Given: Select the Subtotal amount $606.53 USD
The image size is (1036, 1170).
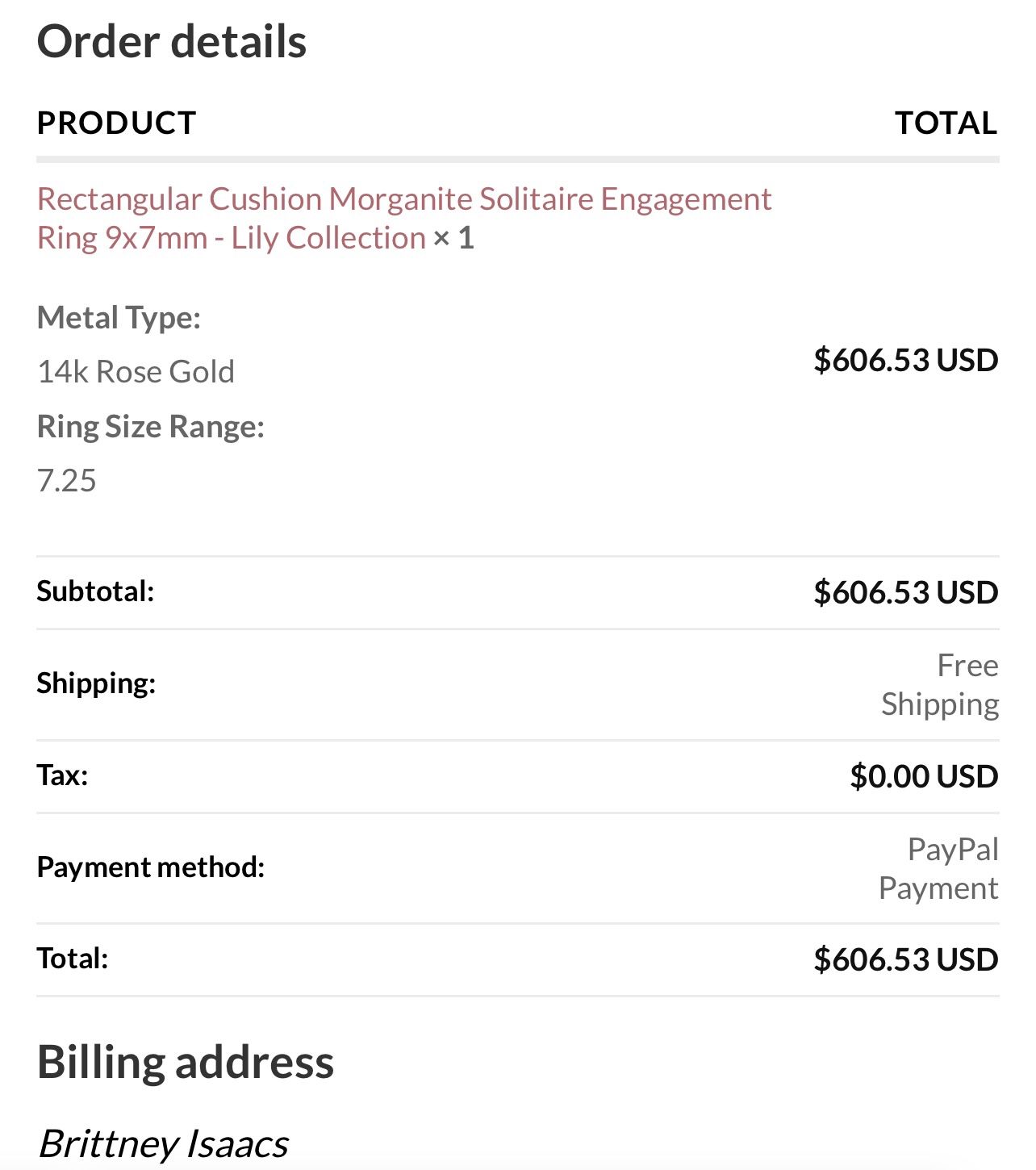Looking at the screenshot, I should [x=906, y=592].
